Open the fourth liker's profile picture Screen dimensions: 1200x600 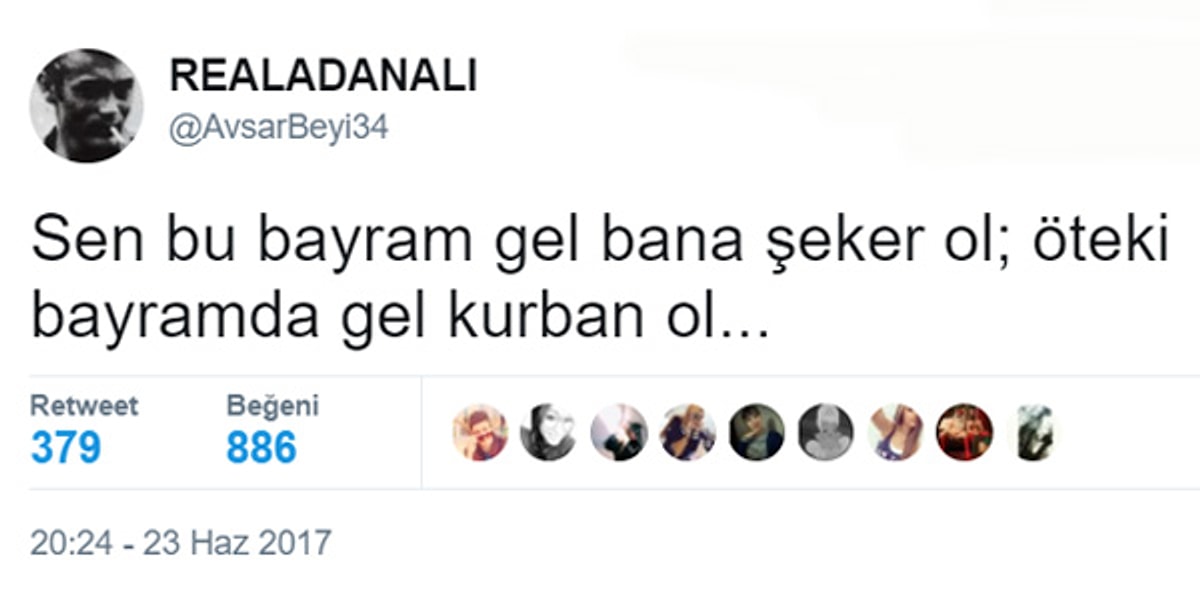688,432
